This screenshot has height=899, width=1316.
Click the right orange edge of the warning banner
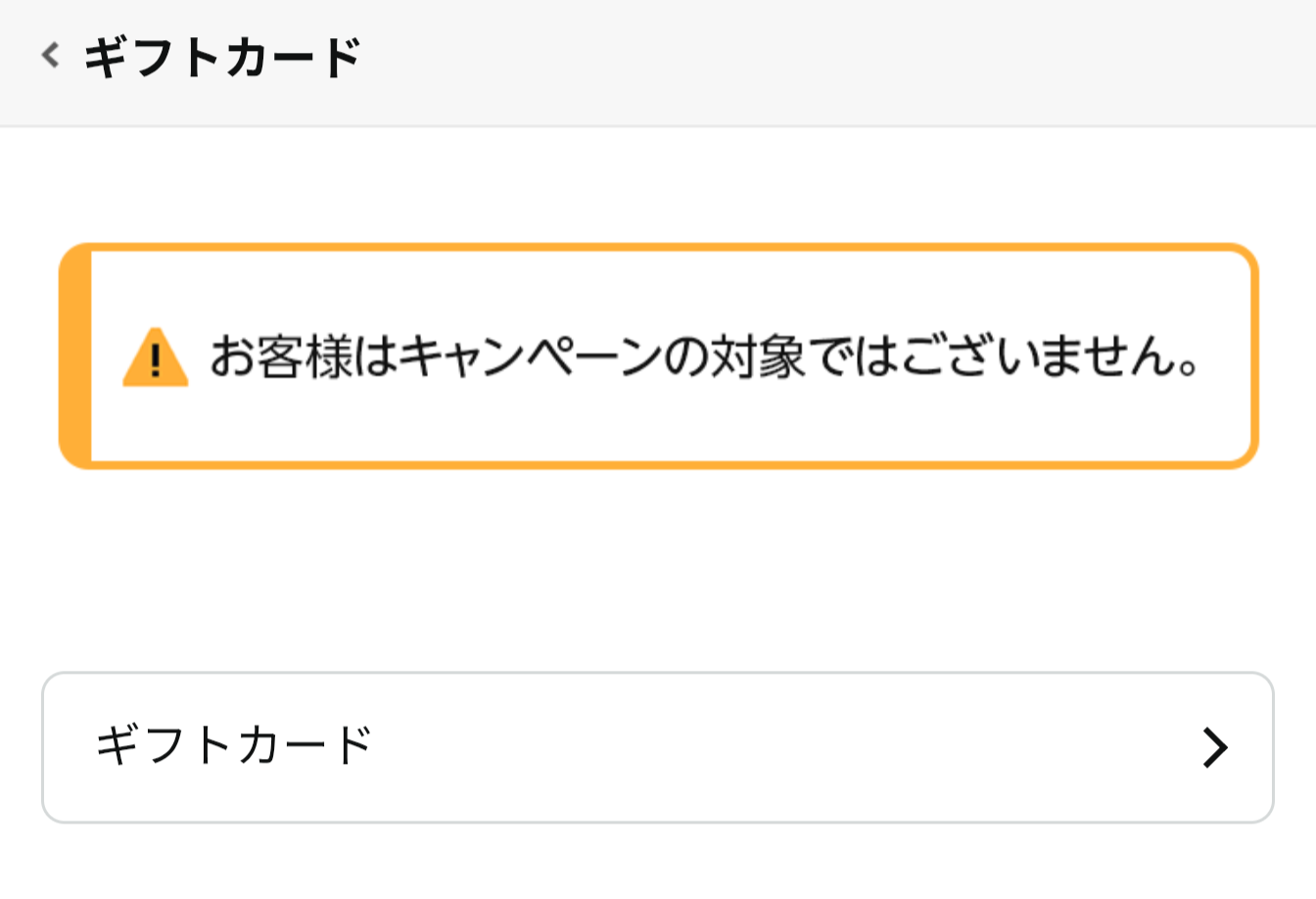[1252, 356]
